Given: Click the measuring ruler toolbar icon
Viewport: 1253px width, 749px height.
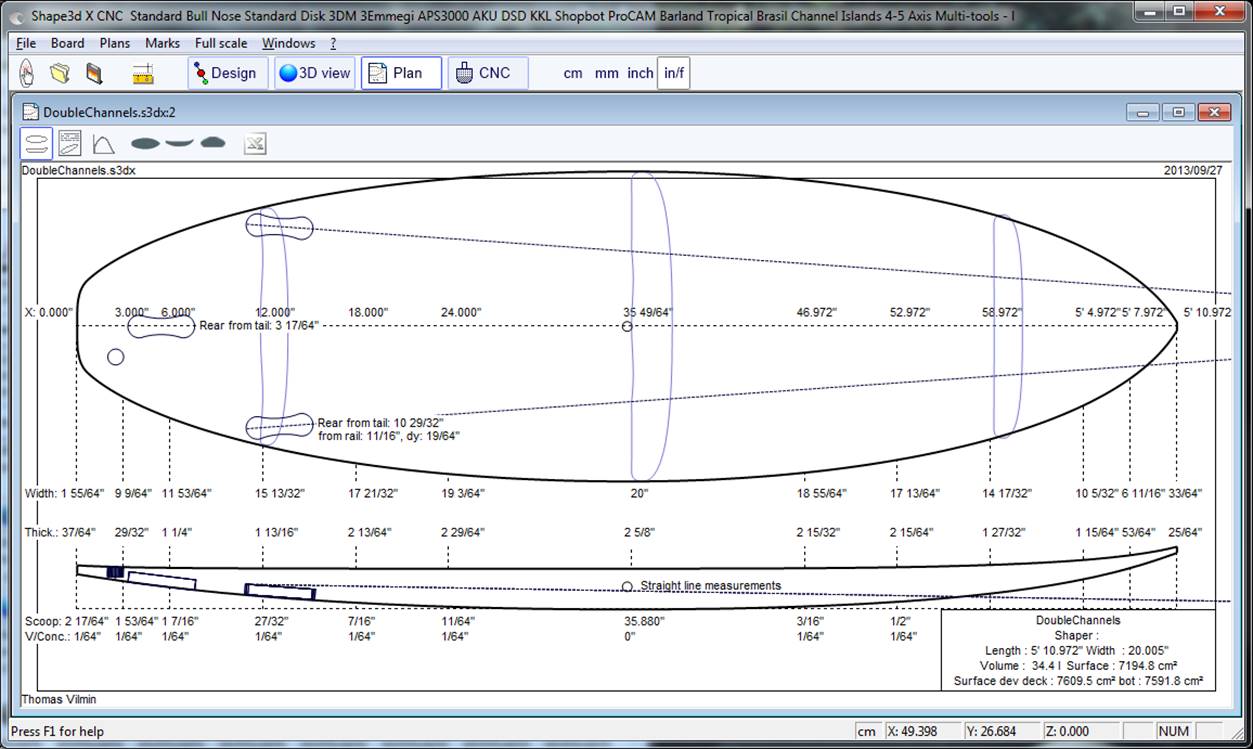Looking at the screenshot, I should pos(143,73).
